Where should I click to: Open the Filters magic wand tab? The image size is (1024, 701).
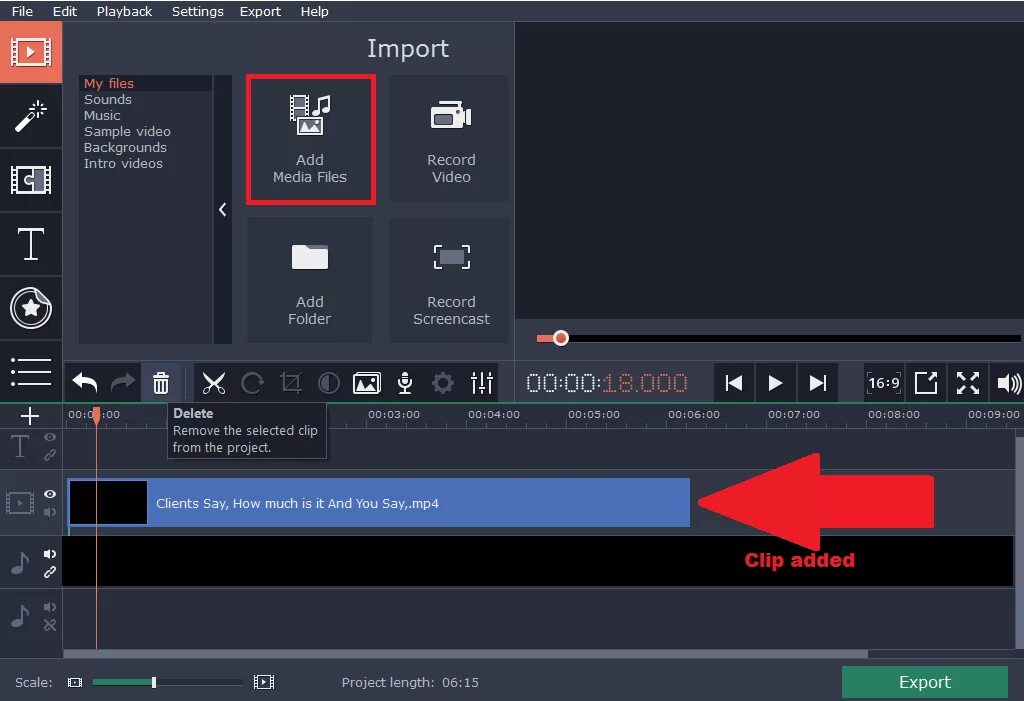[x=31, y=116]
